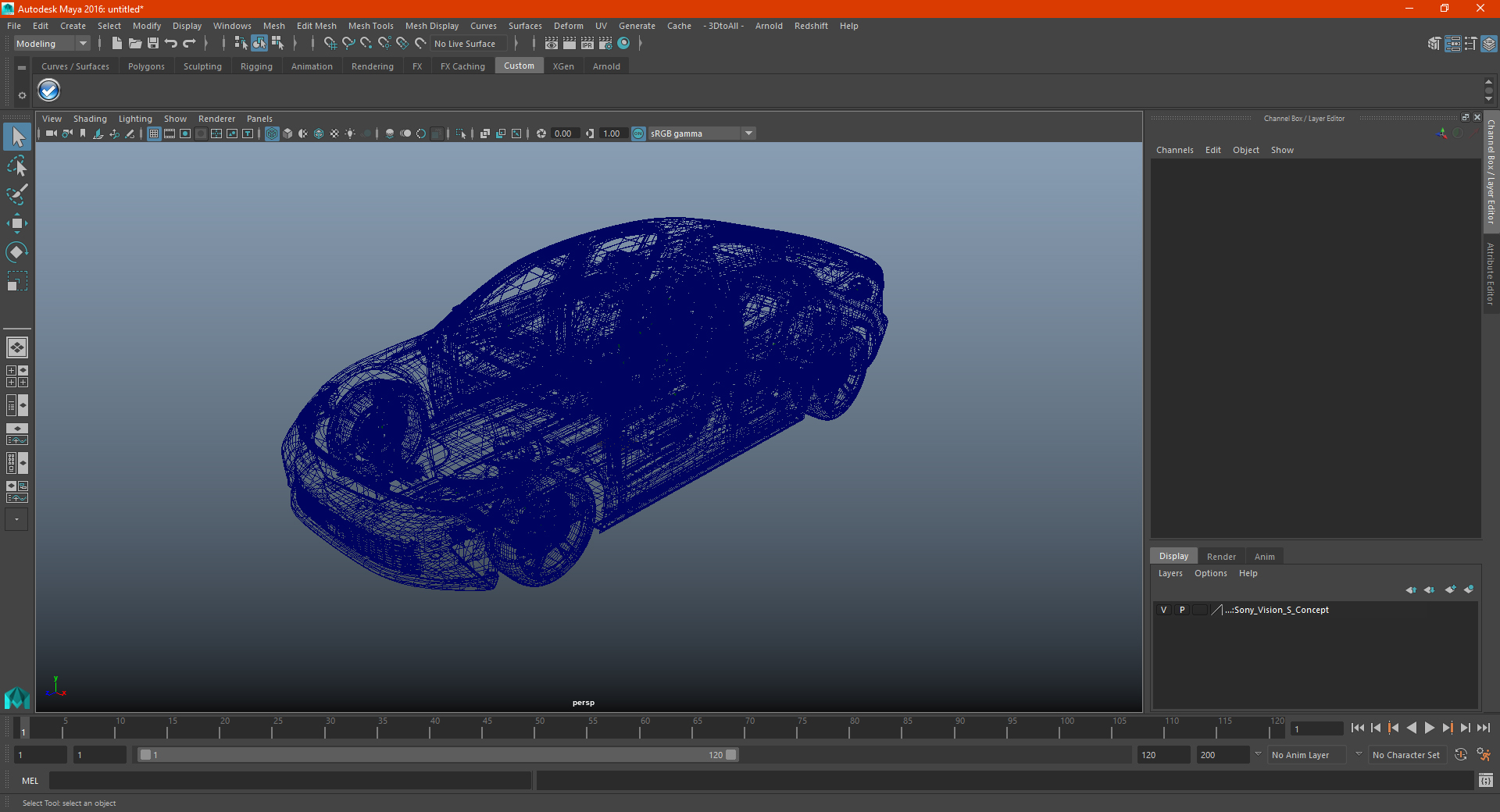
Task: Switch to the Rigging shelf tab
Action: coord(256,66)
